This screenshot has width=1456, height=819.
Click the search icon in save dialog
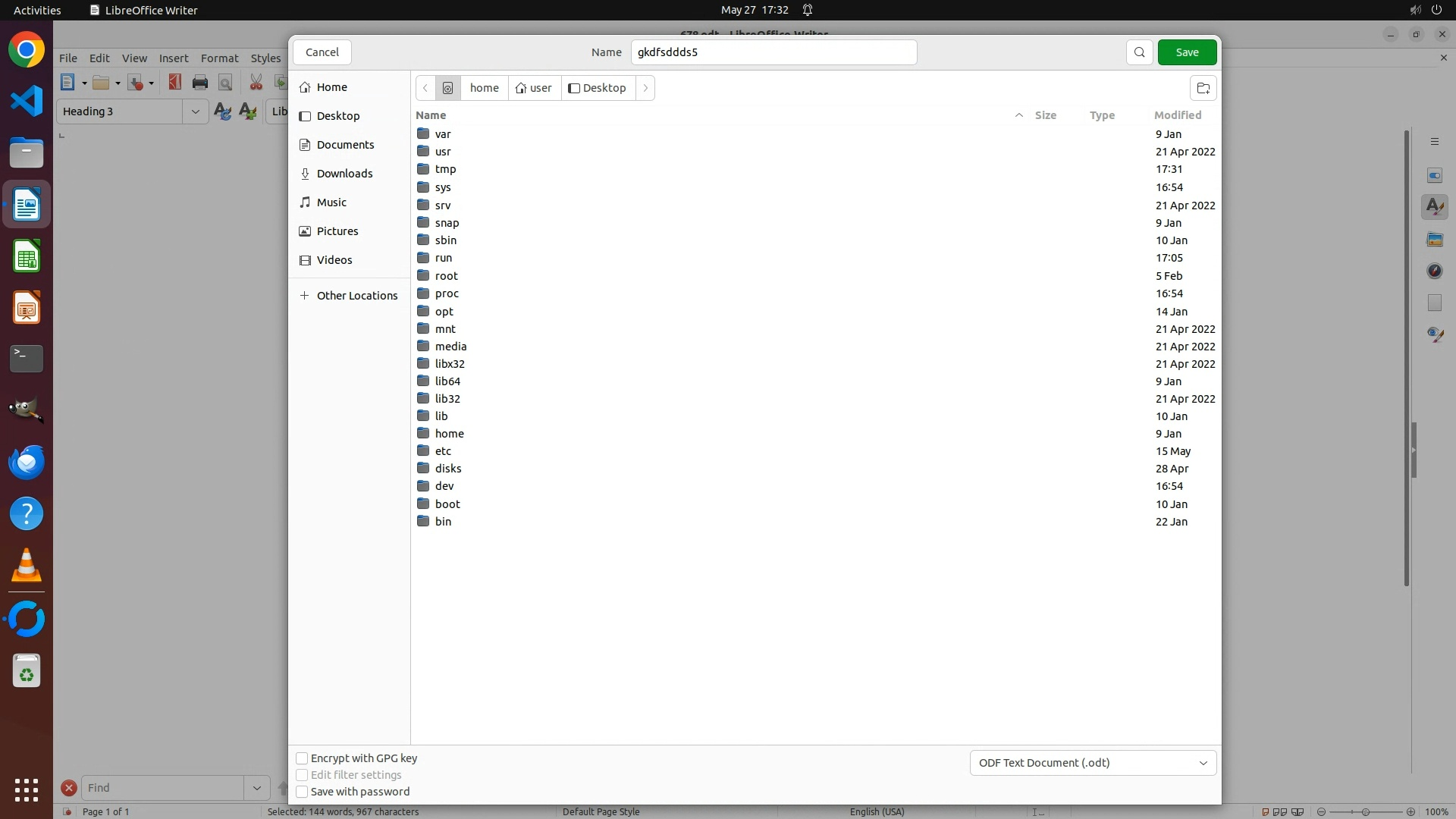tap(1139, 52)
